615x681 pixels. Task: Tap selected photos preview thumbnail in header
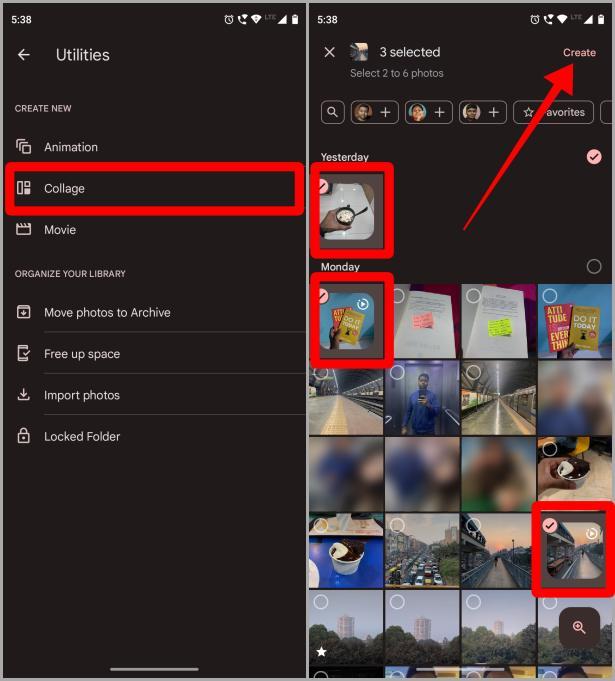pos(360,52)
